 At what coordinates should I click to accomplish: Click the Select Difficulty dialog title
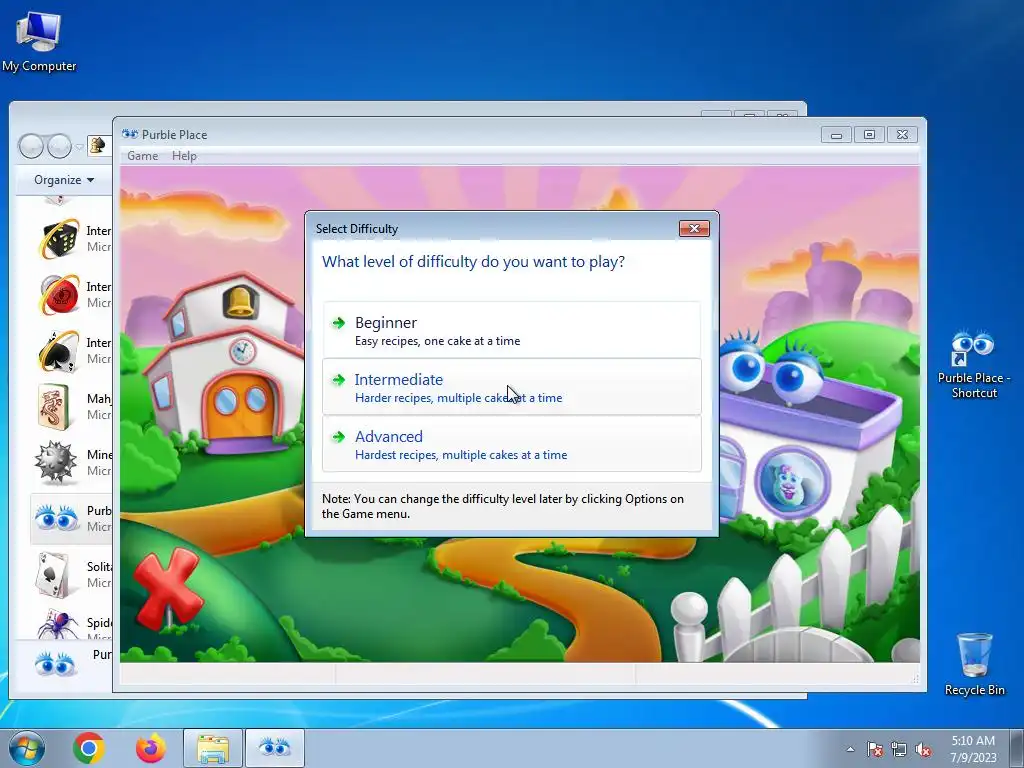pyautogui.click(x=357, y=229)
